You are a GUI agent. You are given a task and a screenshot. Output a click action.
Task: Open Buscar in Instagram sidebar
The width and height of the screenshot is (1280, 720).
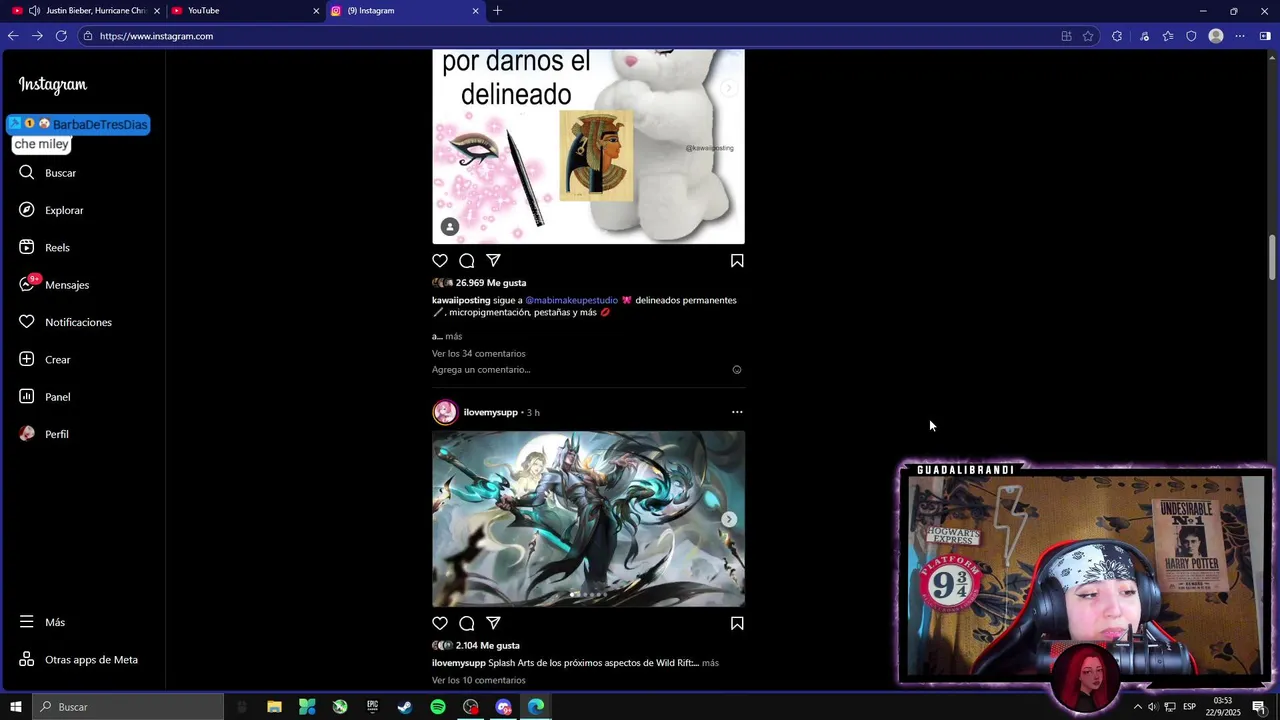click(x=47, y=173)
